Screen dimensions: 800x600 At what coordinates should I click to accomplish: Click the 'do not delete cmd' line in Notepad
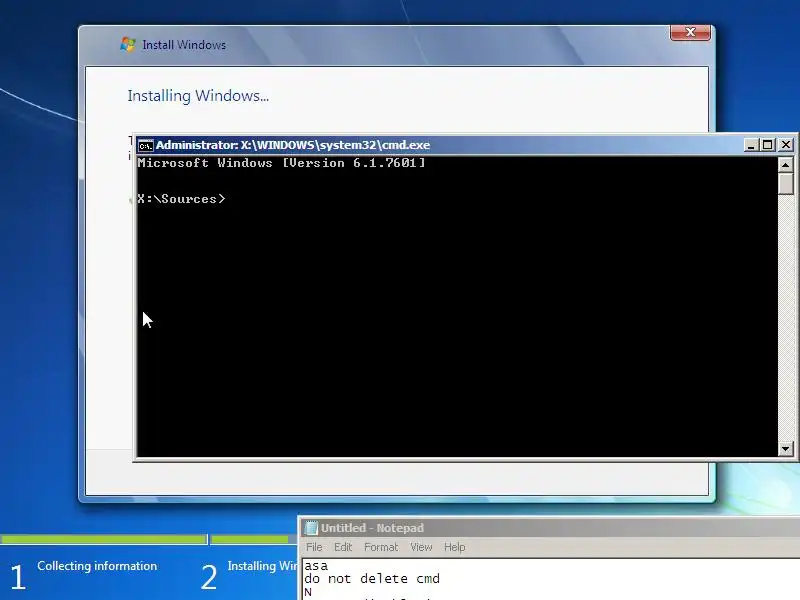coord(372,579)
